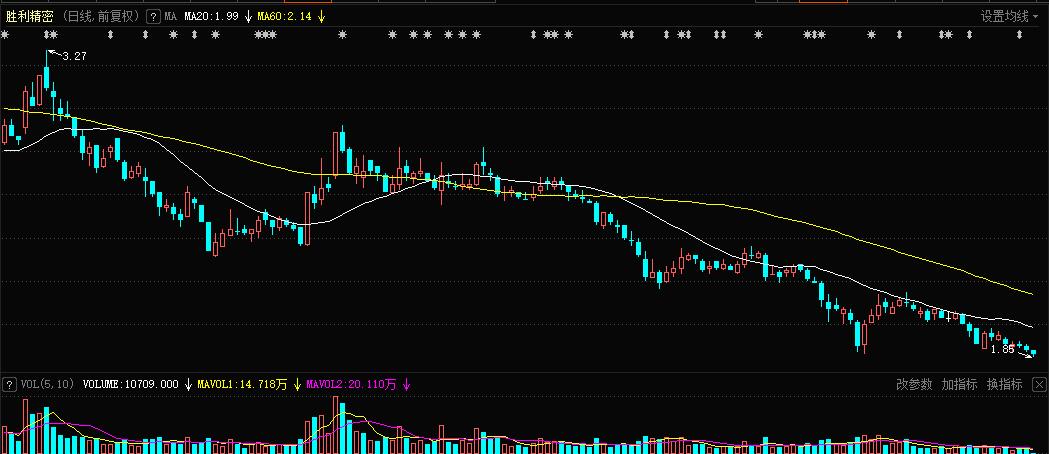Image resolution: width=1049 pixels, height=454 pixels.
Task: Click the (日线,前复权) period label
Action: point(101,16)
